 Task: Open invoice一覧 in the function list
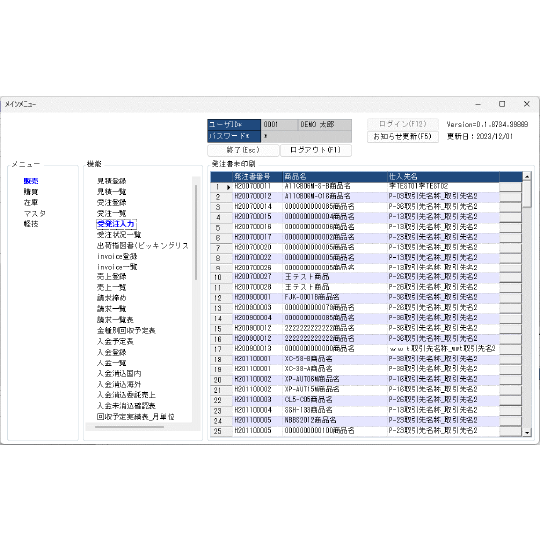(x=117, y=267)
